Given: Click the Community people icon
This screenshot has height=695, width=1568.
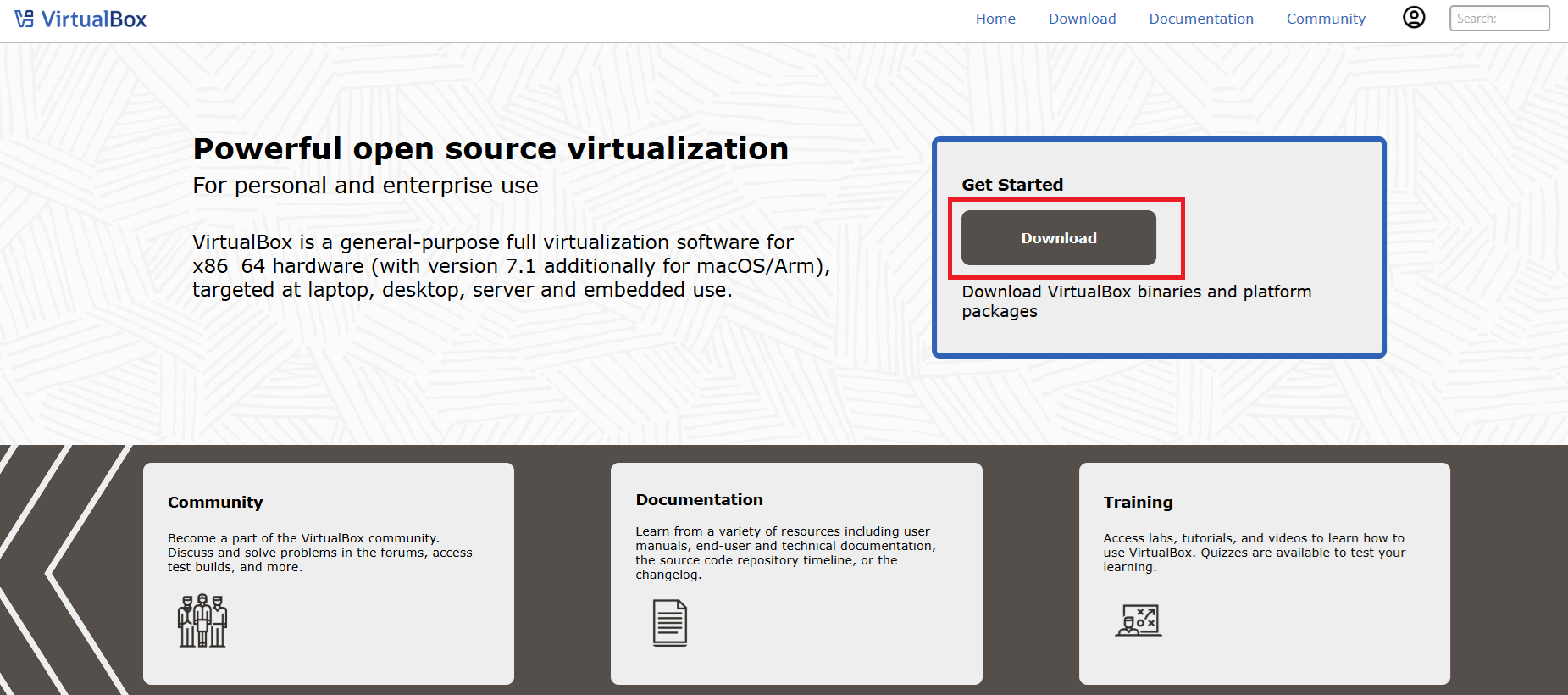Looking at the screenshot, I should (x=202, y=620).
